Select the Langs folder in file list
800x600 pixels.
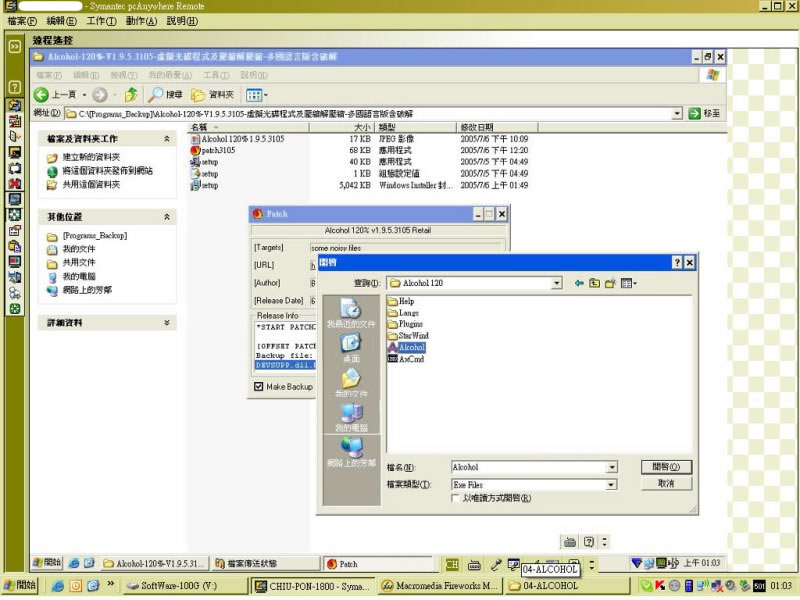tap(403, 313)
